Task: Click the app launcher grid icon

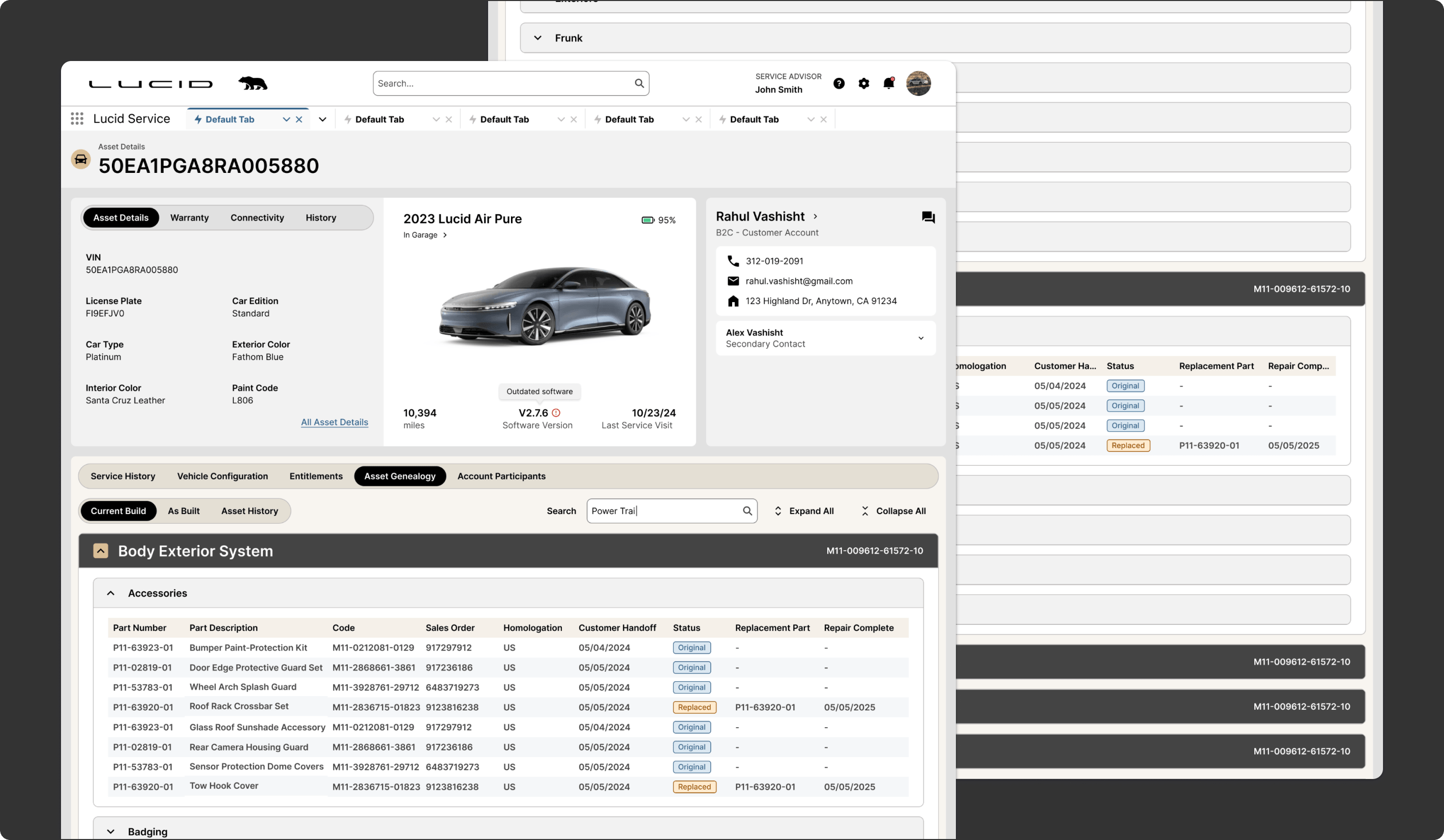Action: (77, 118)
